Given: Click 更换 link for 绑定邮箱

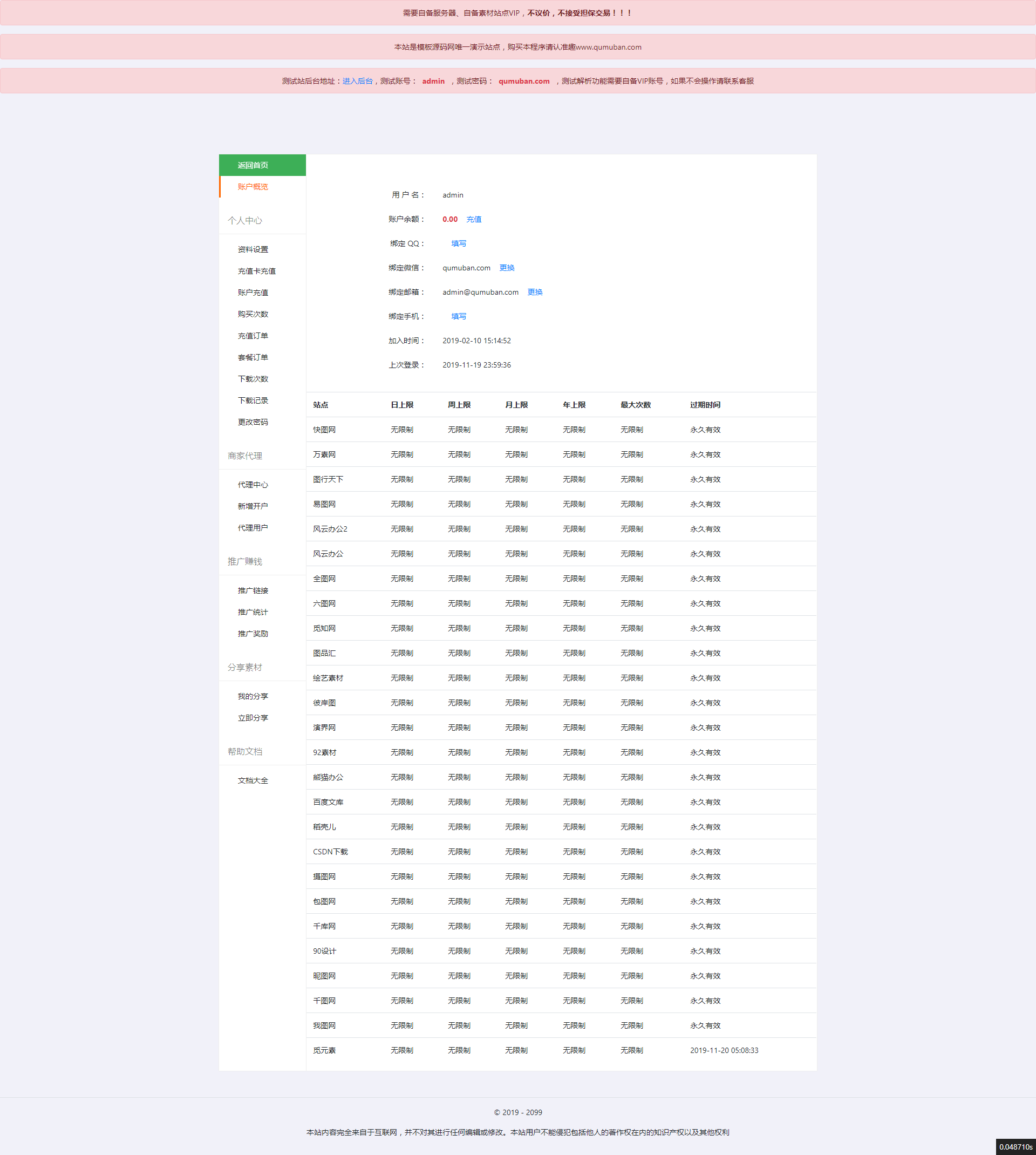Looking at the screenshot, I should tap(535, 292).
